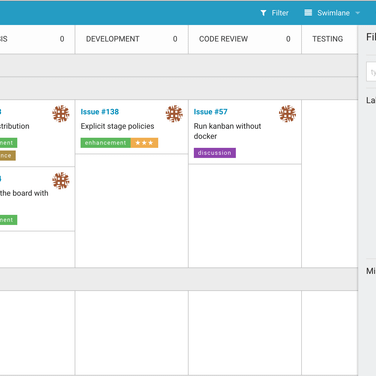Open Issue #57 link

coord(210,112)
